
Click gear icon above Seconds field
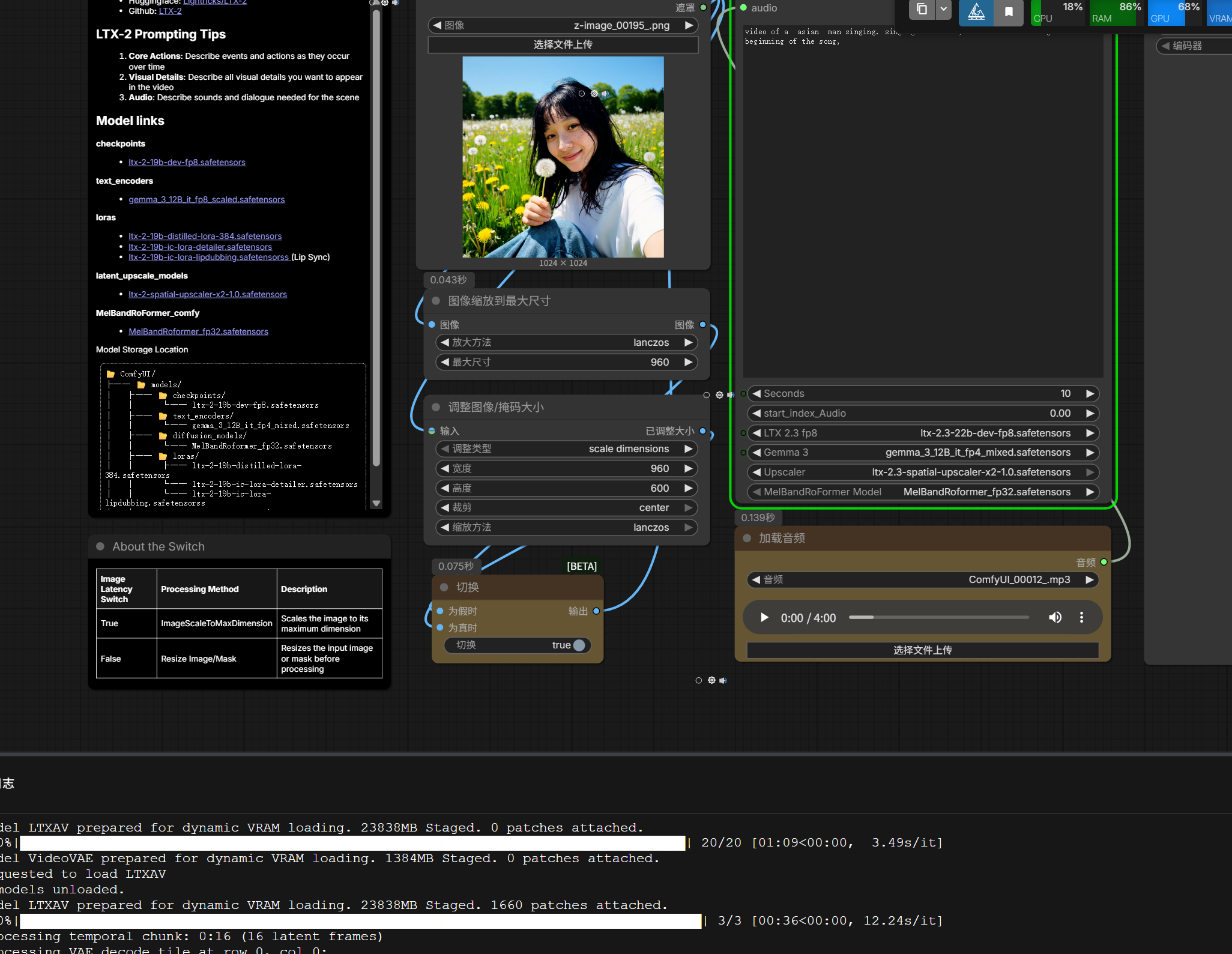click(x=719, y=395)
